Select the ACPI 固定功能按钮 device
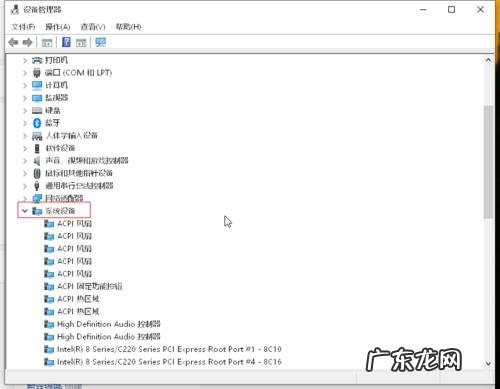500x389 pixels. pyautogui.click(x=90, y=286)
